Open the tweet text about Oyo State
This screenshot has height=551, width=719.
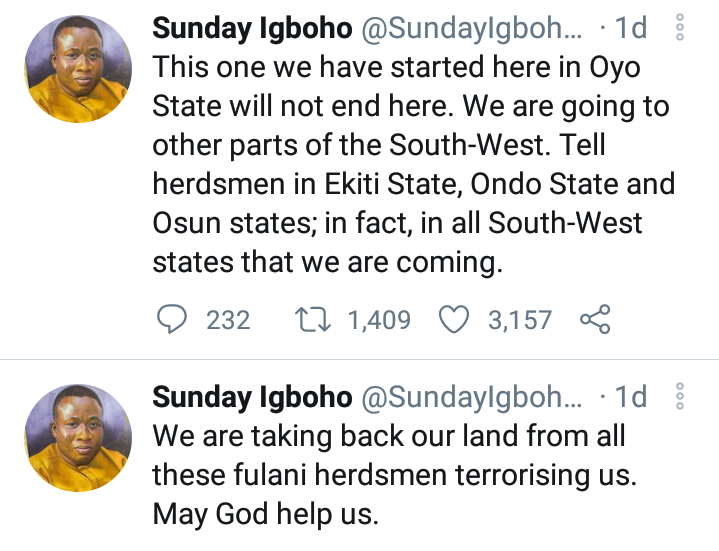(x=414, y=164)
